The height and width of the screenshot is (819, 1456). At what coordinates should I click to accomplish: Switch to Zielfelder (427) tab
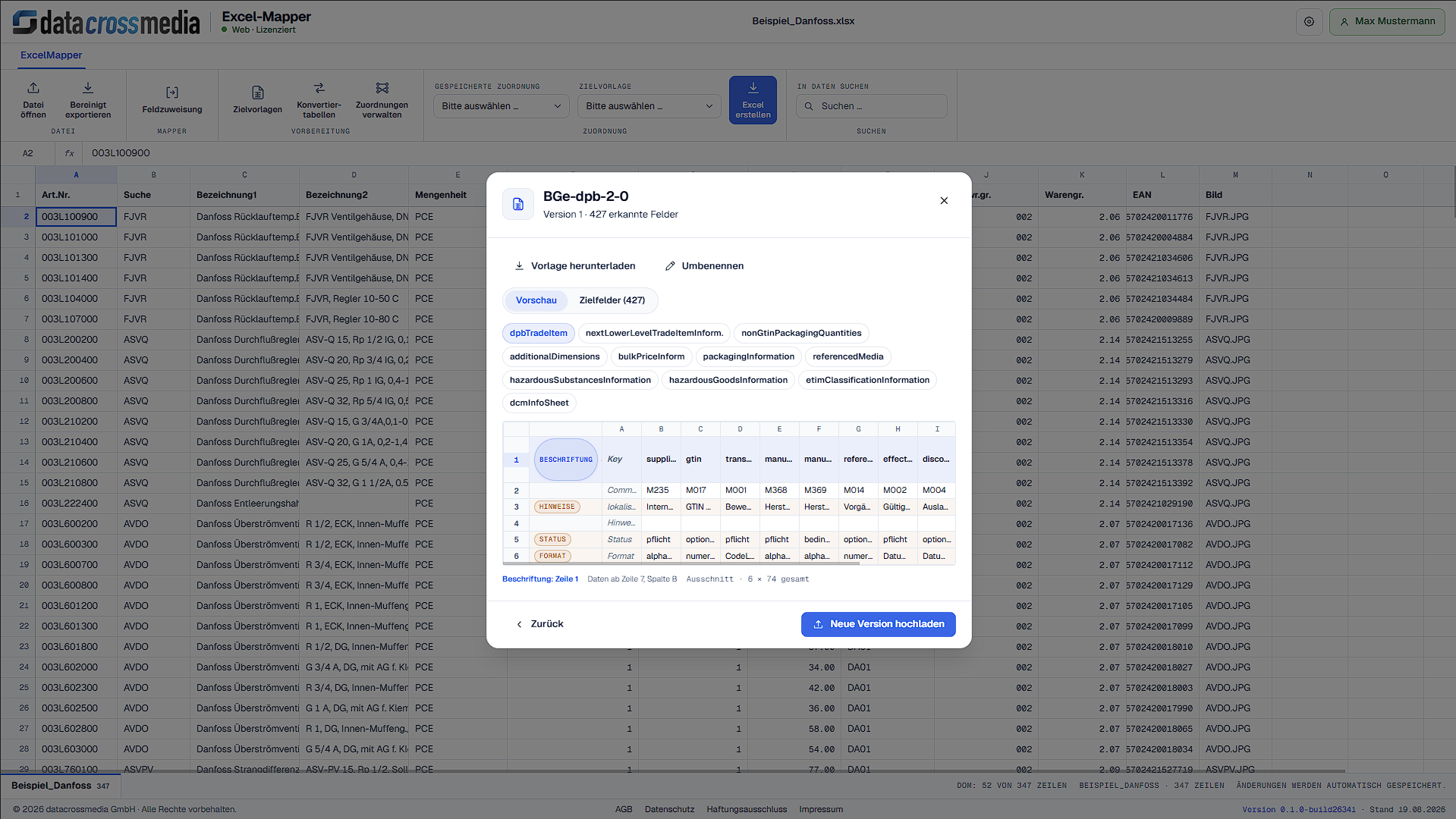click(612, 300)
